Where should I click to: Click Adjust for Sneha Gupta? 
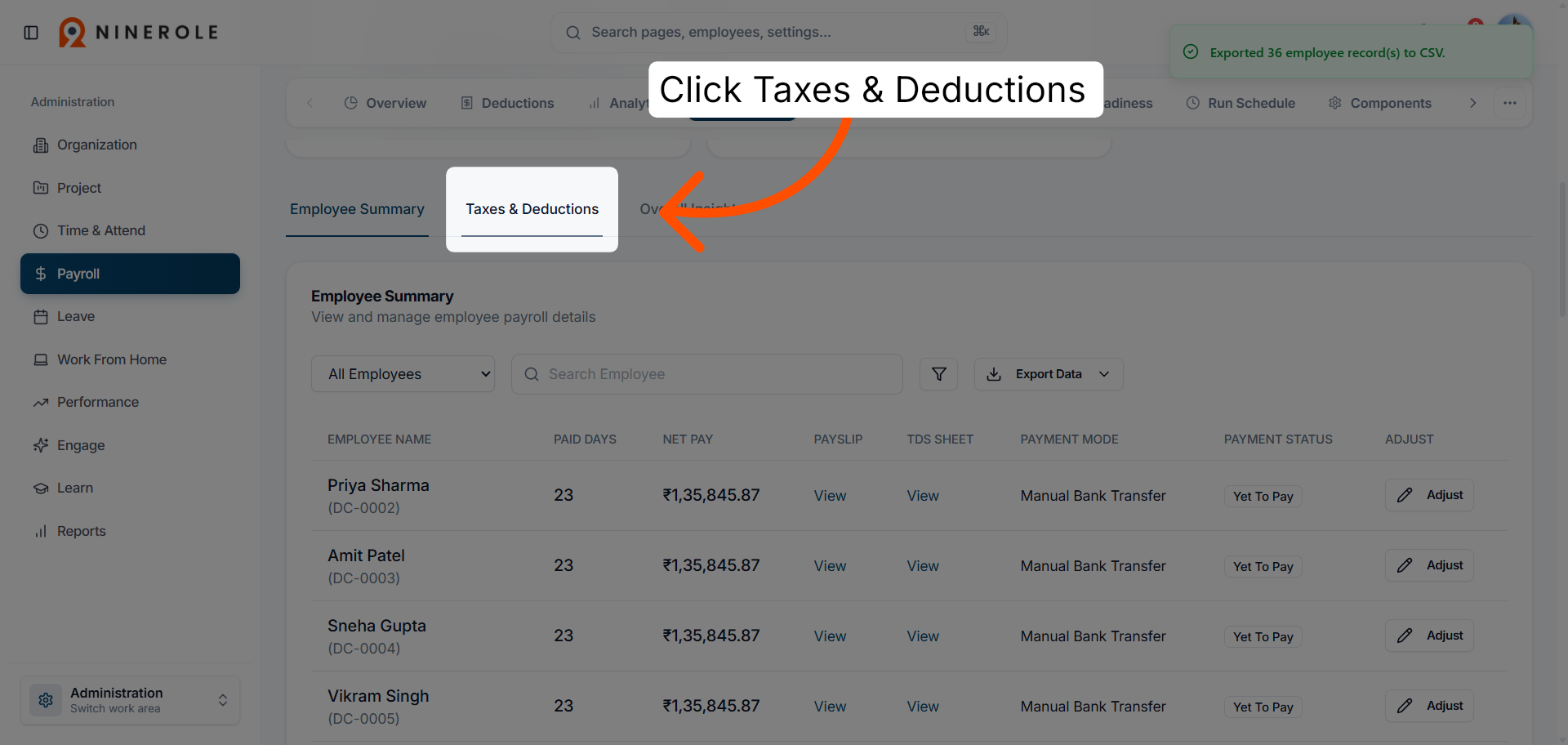pyautogui.click(x=1429, y=636)
